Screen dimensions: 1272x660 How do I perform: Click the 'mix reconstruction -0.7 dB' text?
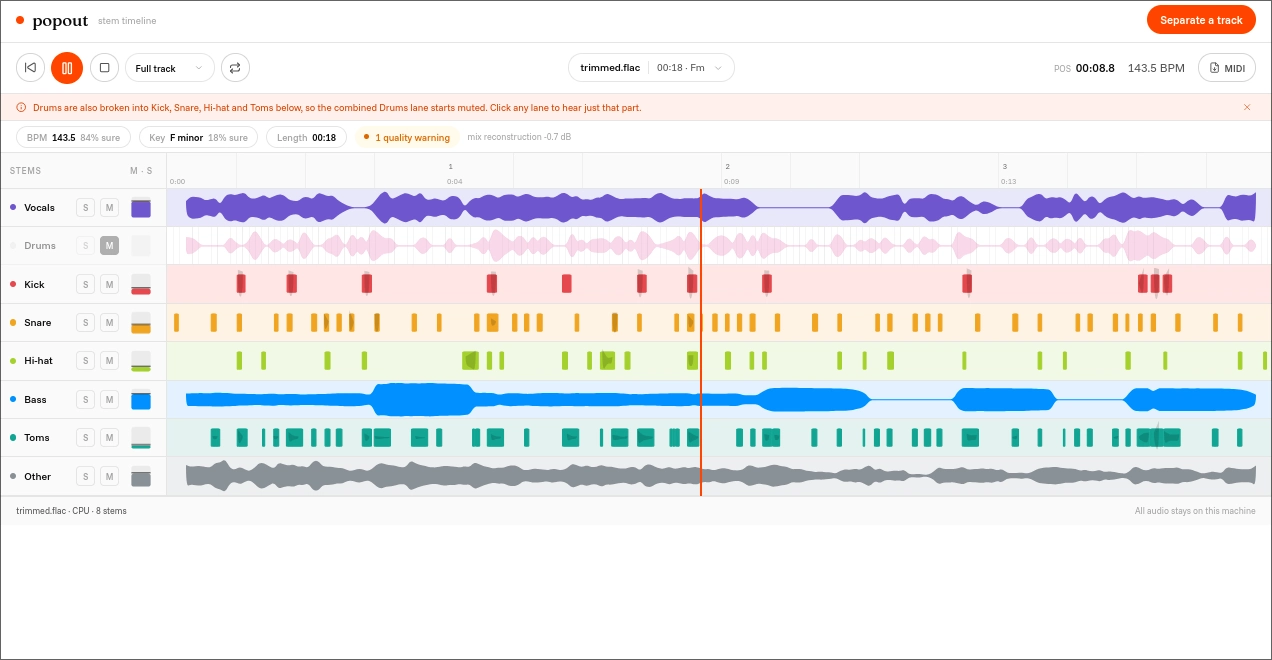pyautogui.click(x=519, y=137)
